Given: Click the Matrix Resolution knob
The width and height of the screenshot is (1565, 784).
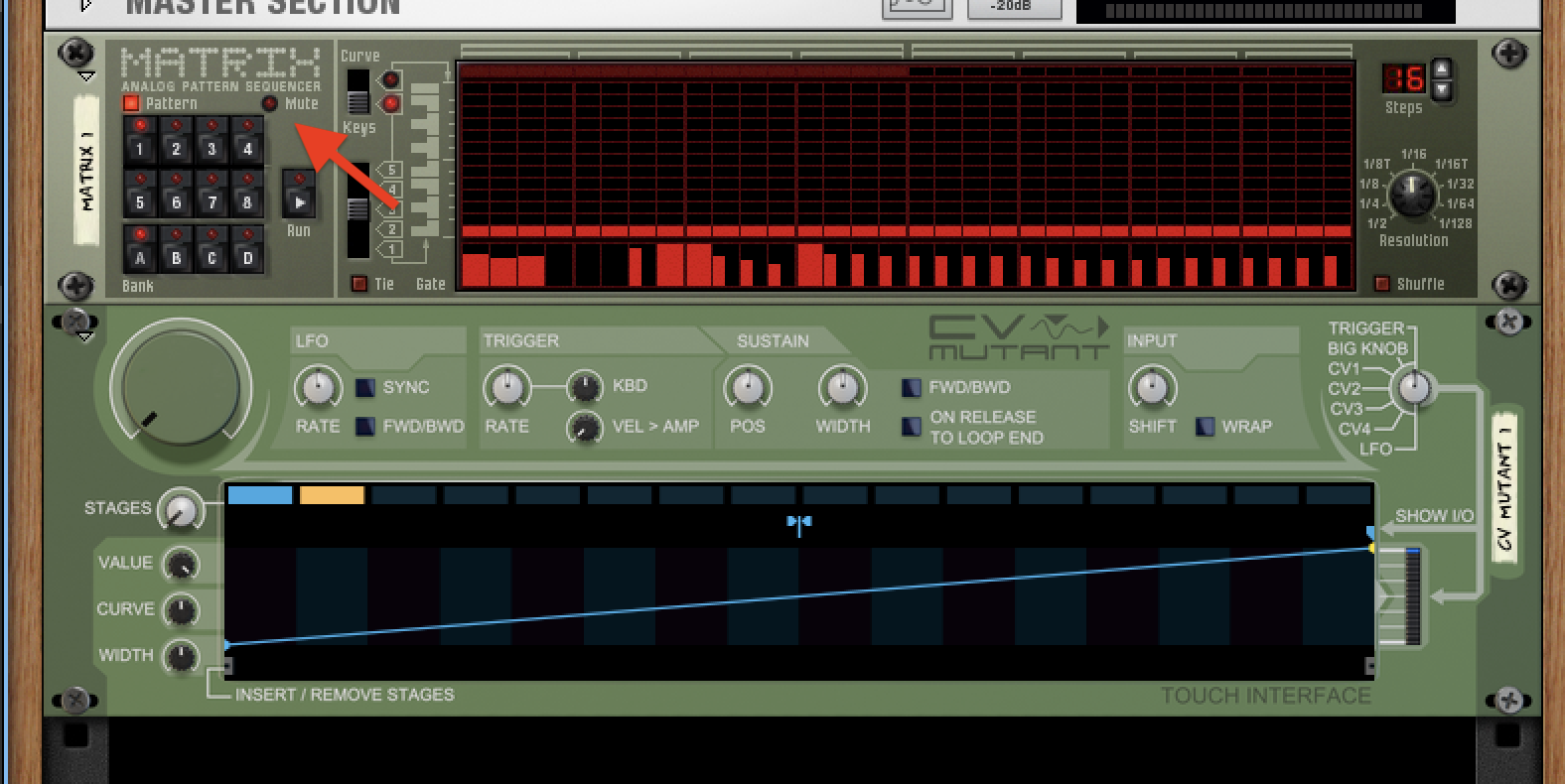Looking at the screenshot, I should pos(1411,195).
